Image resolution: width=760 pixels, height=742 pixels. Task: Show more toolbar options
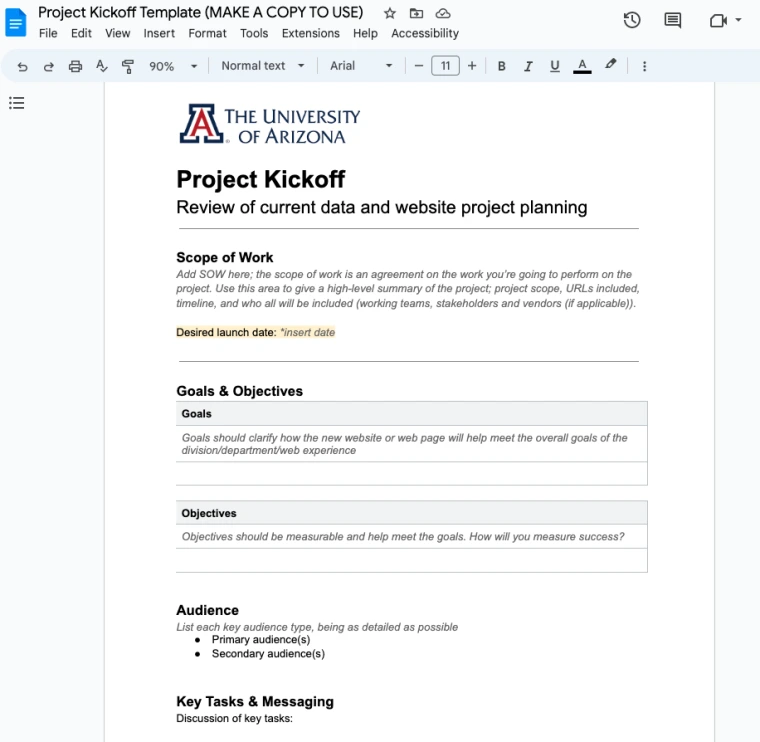(x=644, y=66)
